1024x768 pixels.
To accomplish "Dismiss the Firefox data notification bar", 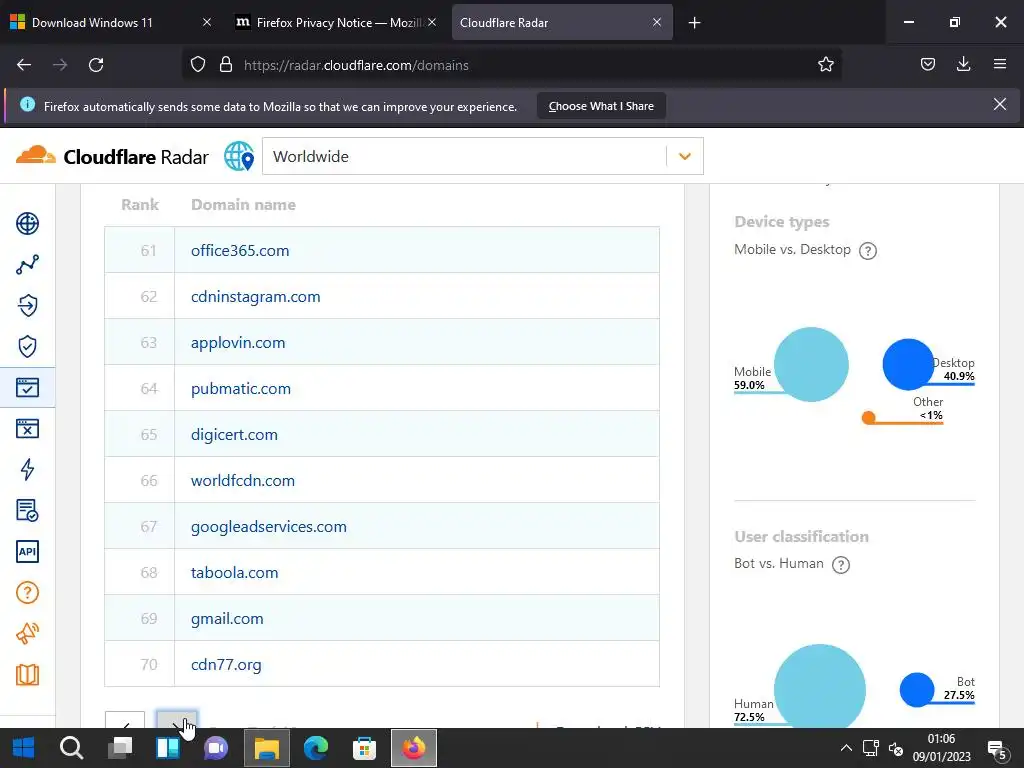I will click(x=999, y=104).
